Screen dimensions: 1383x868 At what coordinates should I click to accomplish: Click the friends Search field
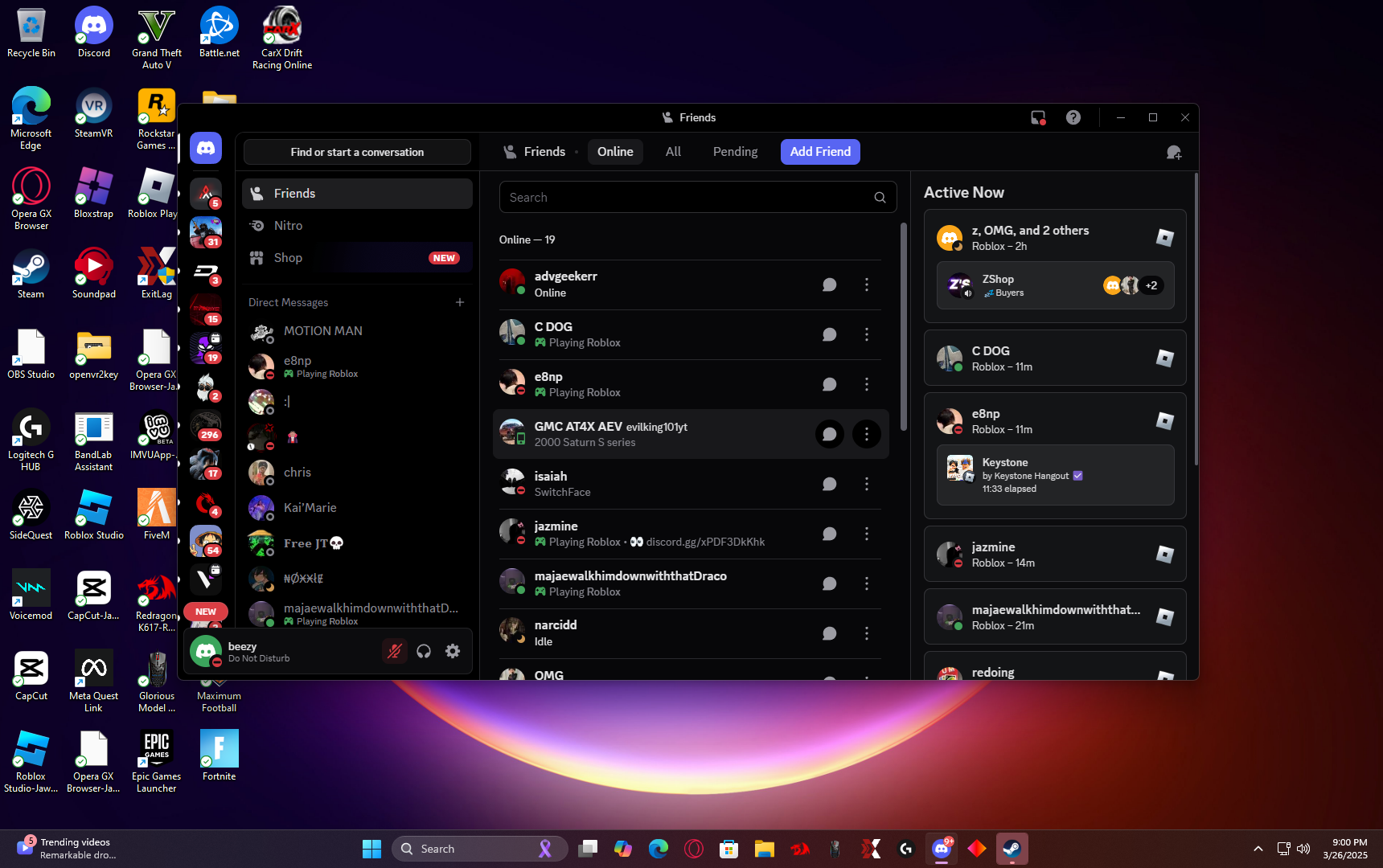point(698,197)
